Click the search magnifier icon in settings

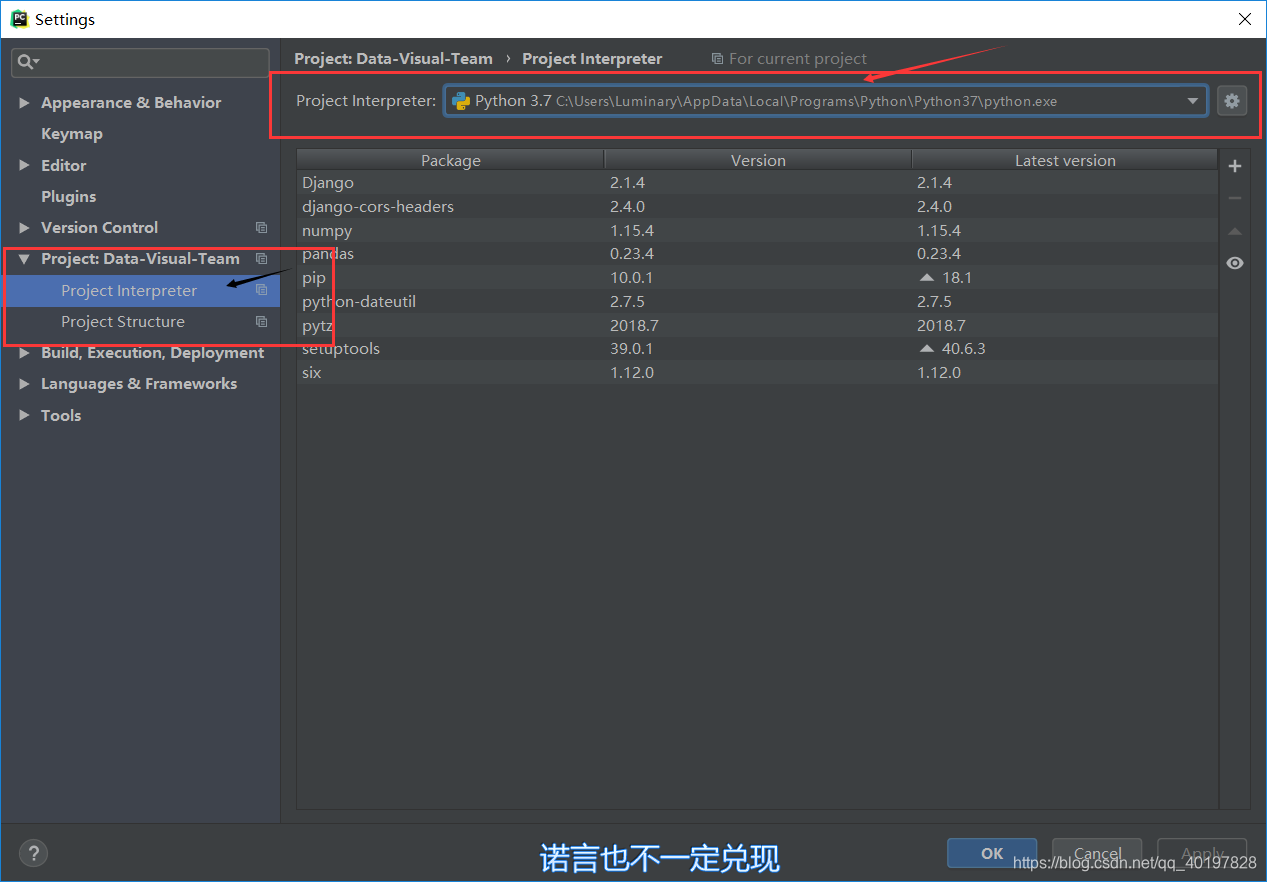click(26, 62)
